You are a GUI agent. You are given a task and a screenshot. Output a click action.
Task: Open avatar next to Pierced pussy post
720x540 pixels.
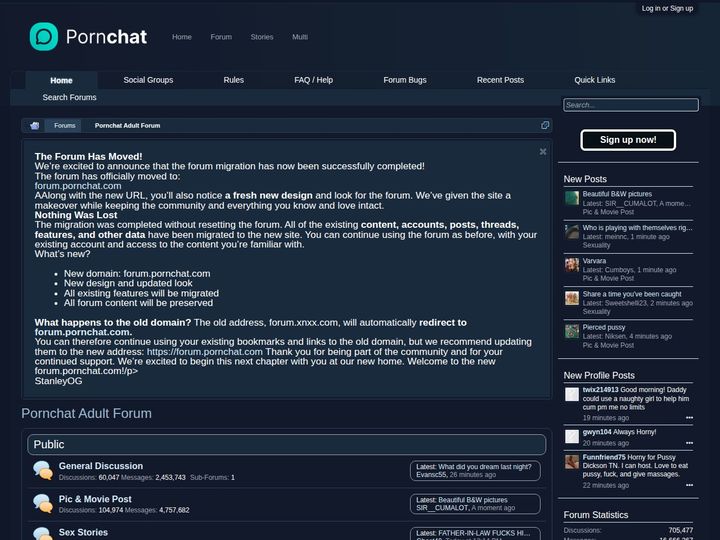572,331
